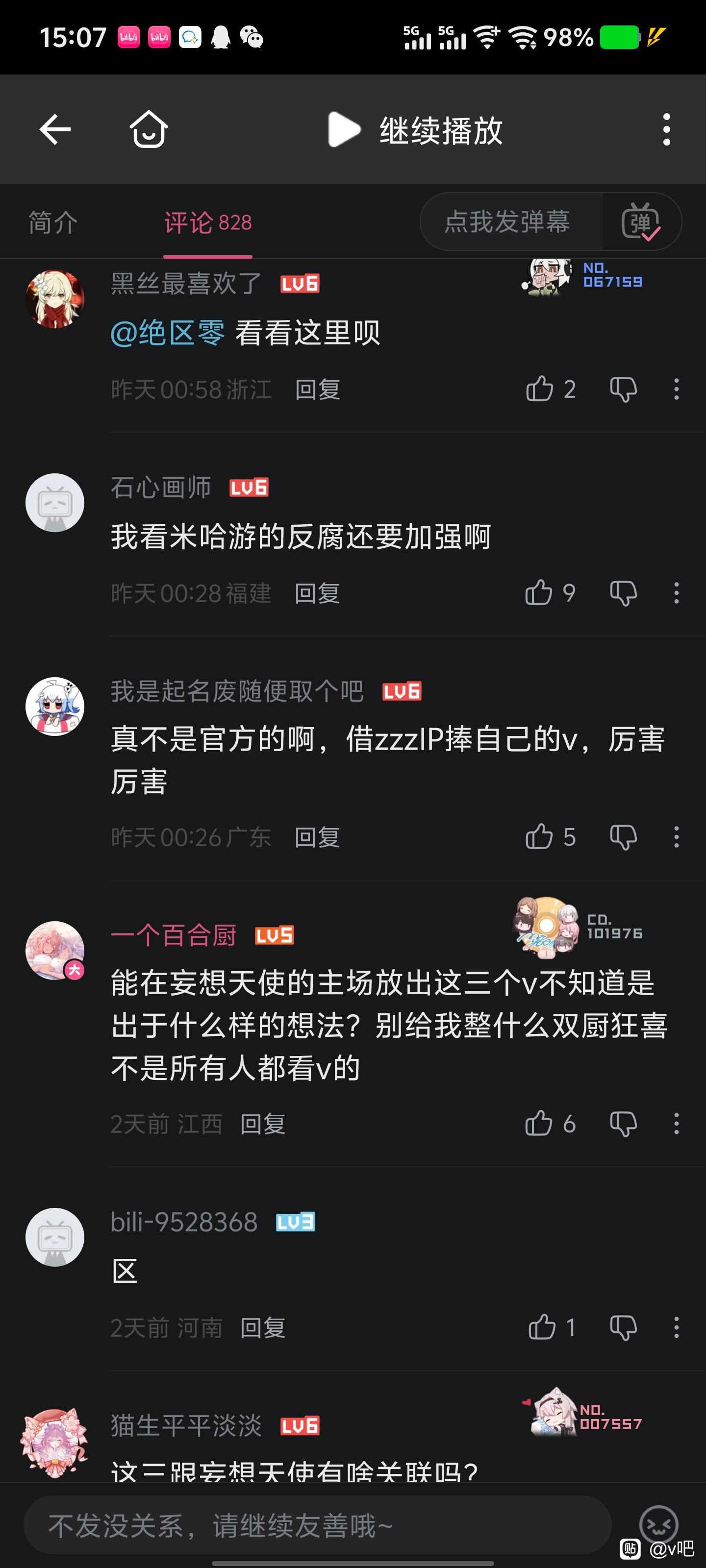
Task: Open more options on bili-9528368's comment
Action: pos(676,1327)
